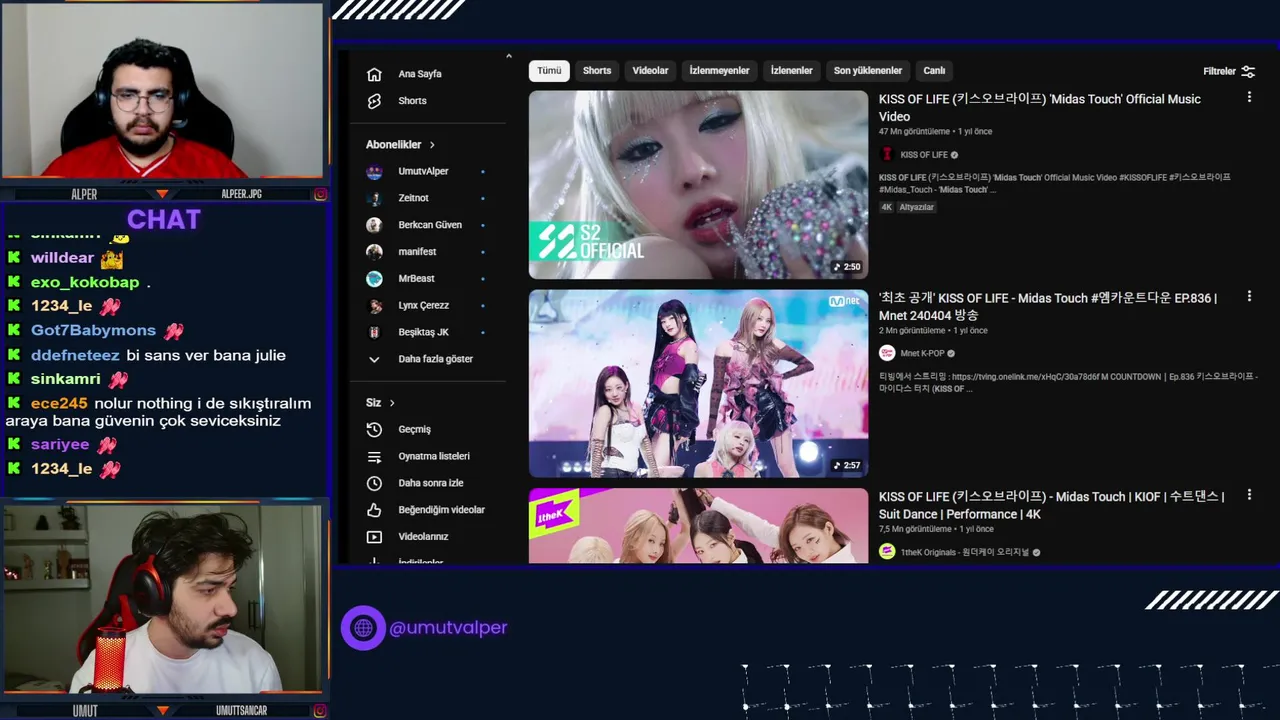1280x720 pixels.
Task: Expand Siz section chevron
Action: click(x=392, y=403)
